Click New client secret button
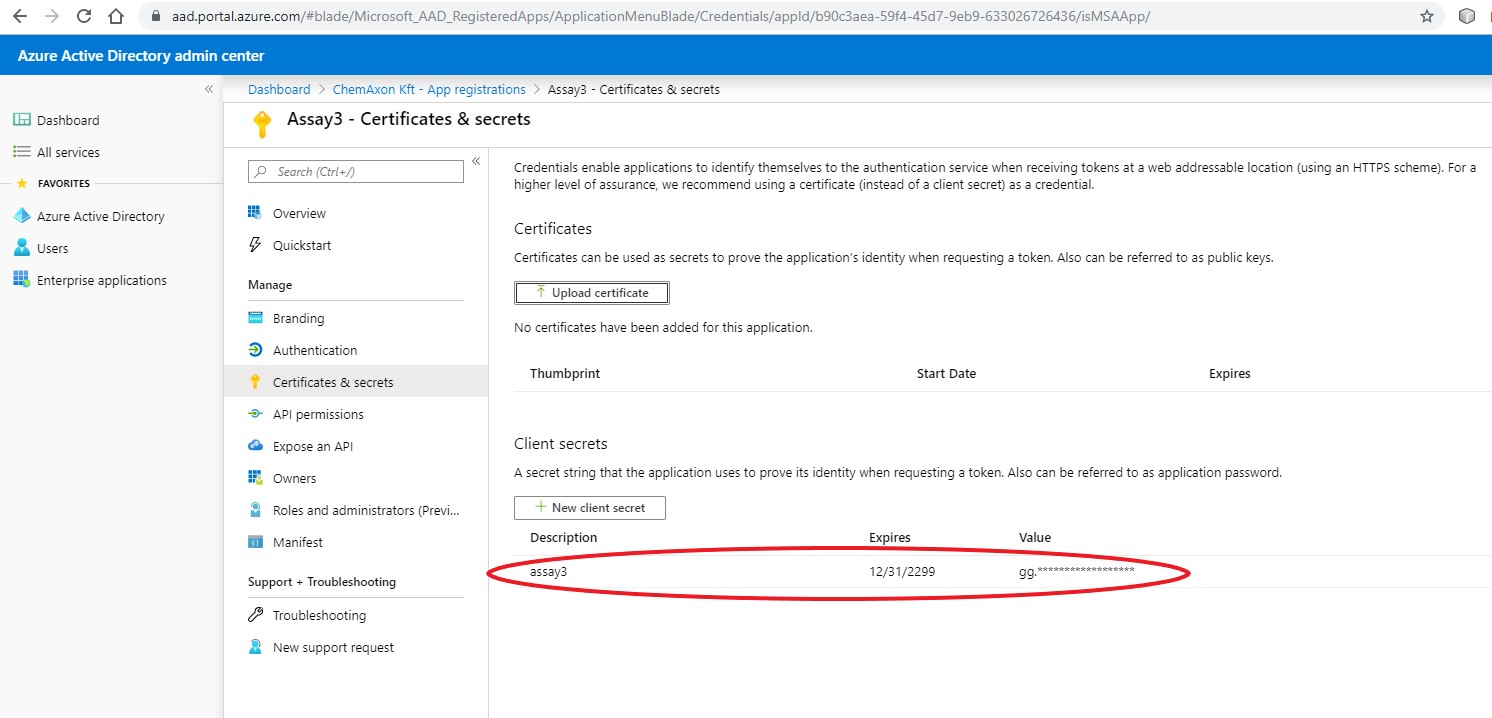The image size is (1492, 718). pos(590,508)
